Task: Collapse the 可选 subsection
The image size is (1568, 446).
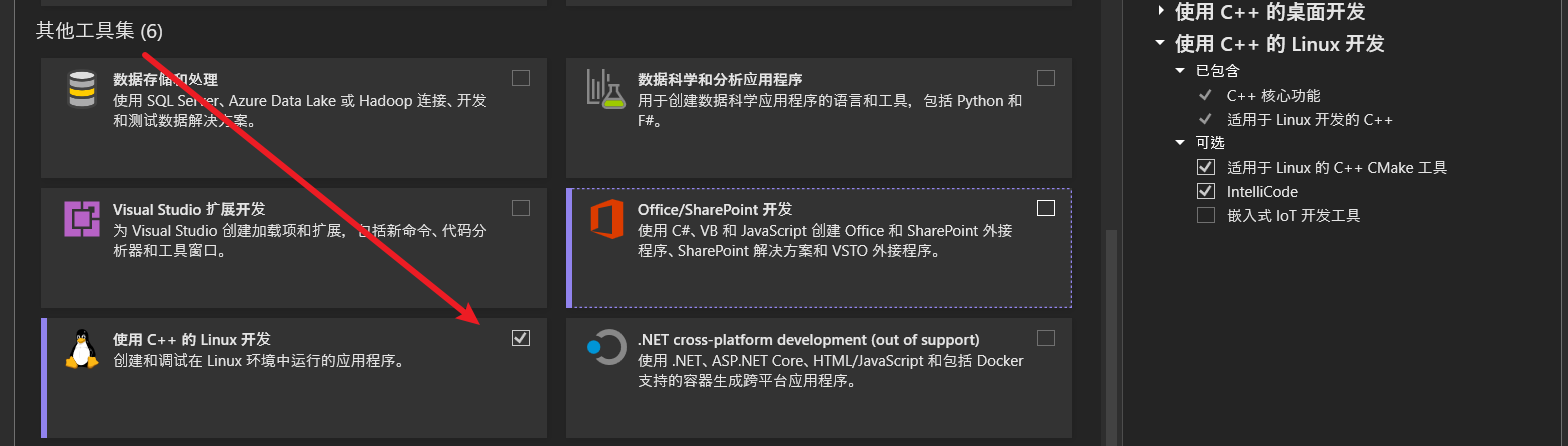Action: pyautogui.click(x=1180, y=143)
